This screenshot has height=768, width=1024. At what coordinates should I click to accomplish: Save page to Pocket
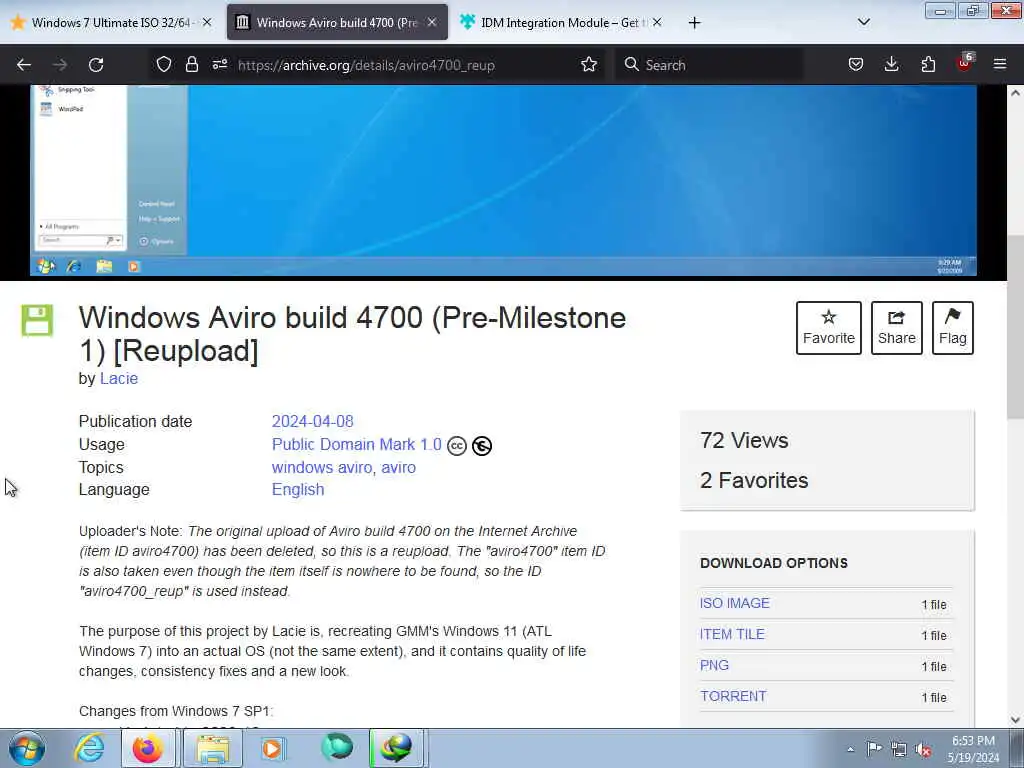pyautogui.click(x=856, y=64)
